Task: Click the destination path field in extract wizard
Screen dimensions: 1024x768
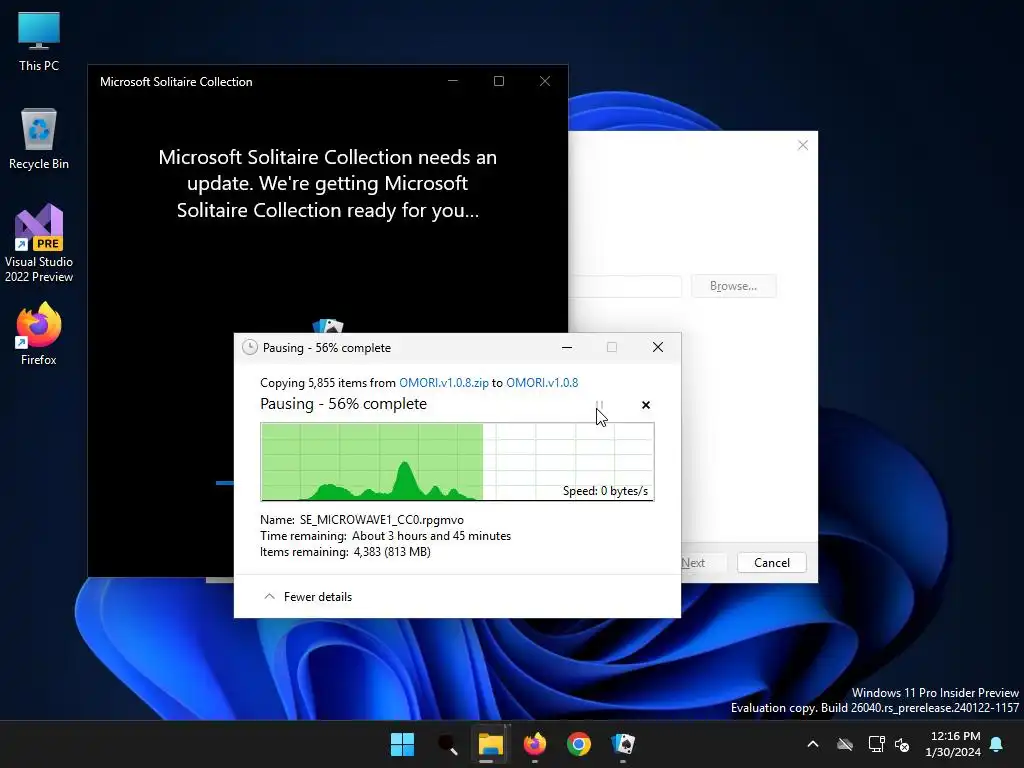Action: [625, 286]
